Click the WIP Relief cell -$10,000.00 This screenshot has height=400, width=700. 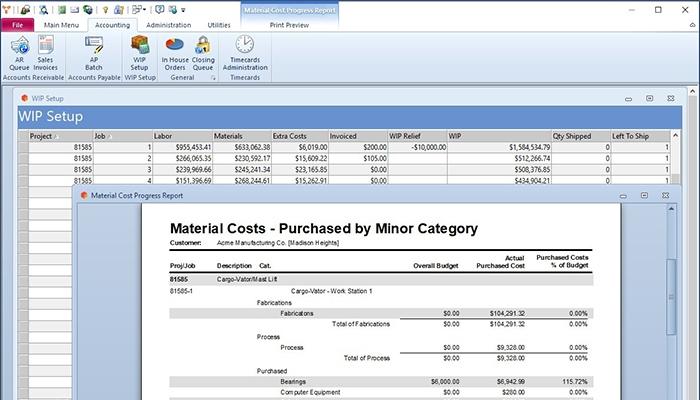(x=417, y=147)
